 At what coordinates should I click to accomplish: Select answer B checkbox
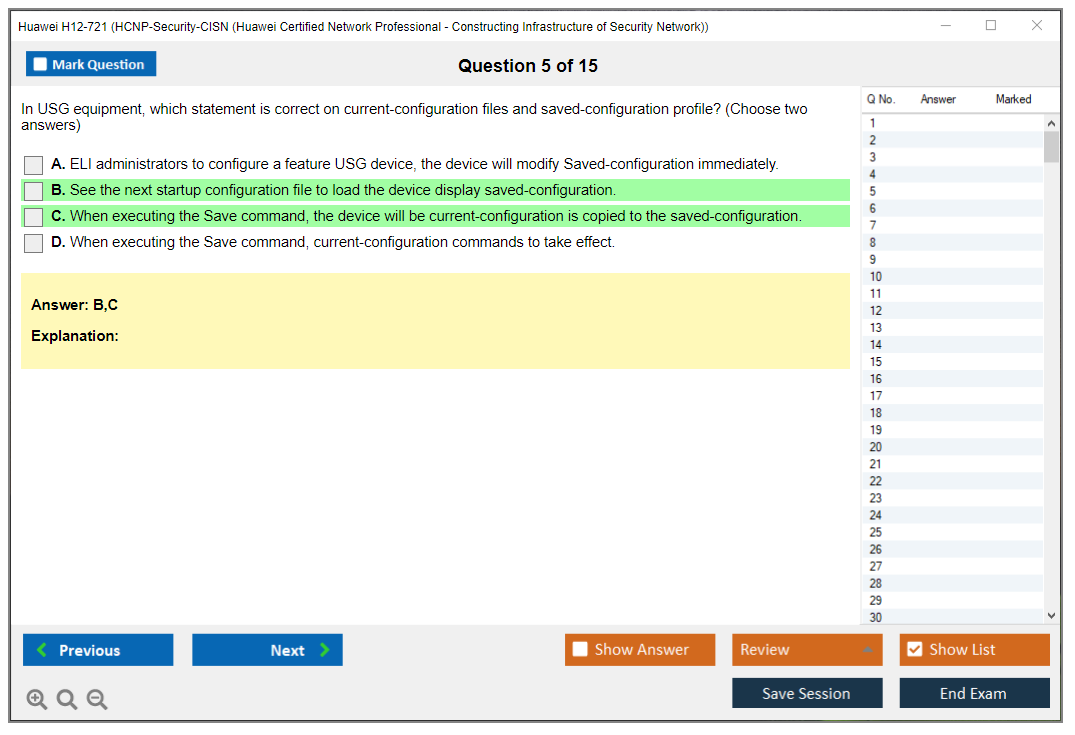point(33,191)
